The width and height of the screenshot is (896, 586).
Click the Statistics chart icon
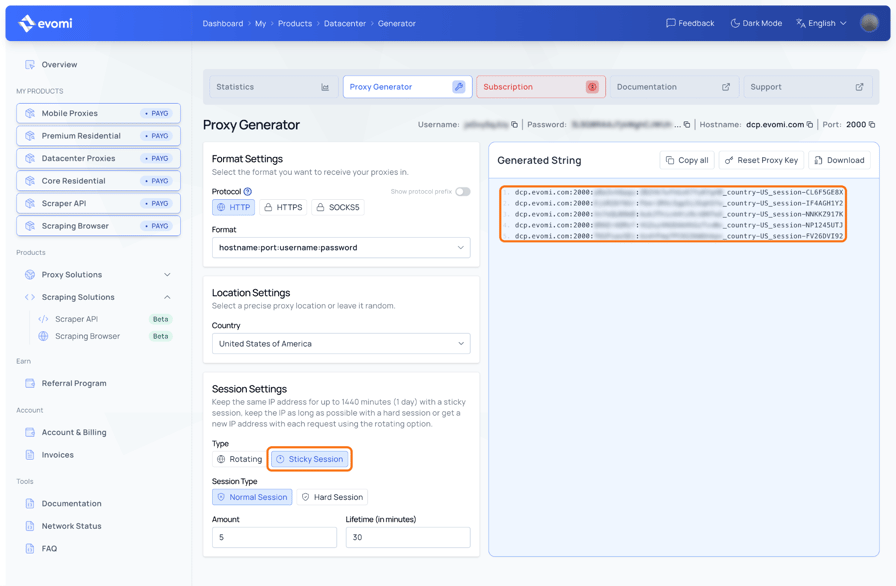click(325, 87)
